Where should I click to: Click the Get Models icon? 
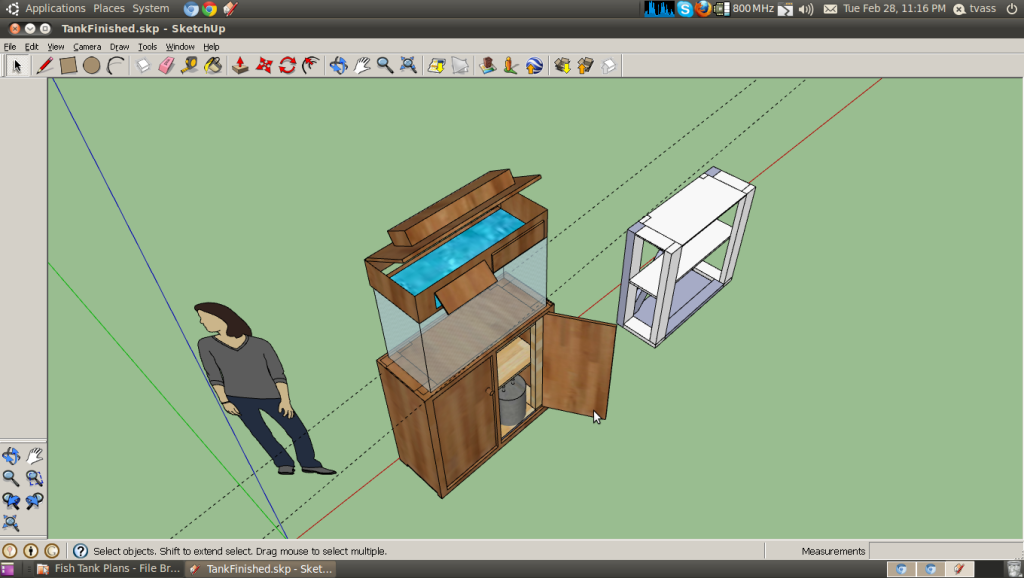pos(562,65)
